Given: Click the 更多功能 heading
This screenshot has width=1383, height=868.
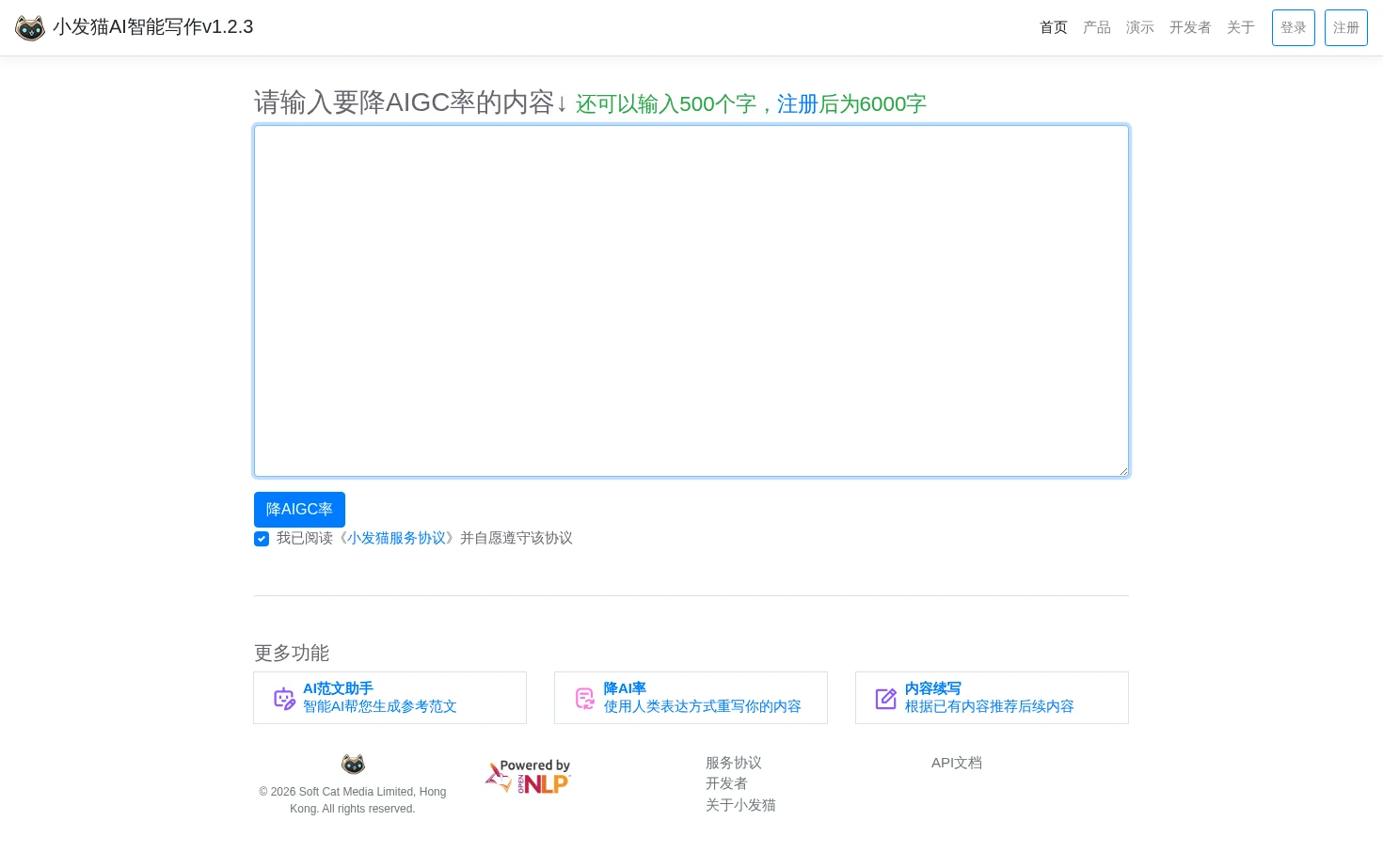Looking at the screenshot, I should (292, 653).
